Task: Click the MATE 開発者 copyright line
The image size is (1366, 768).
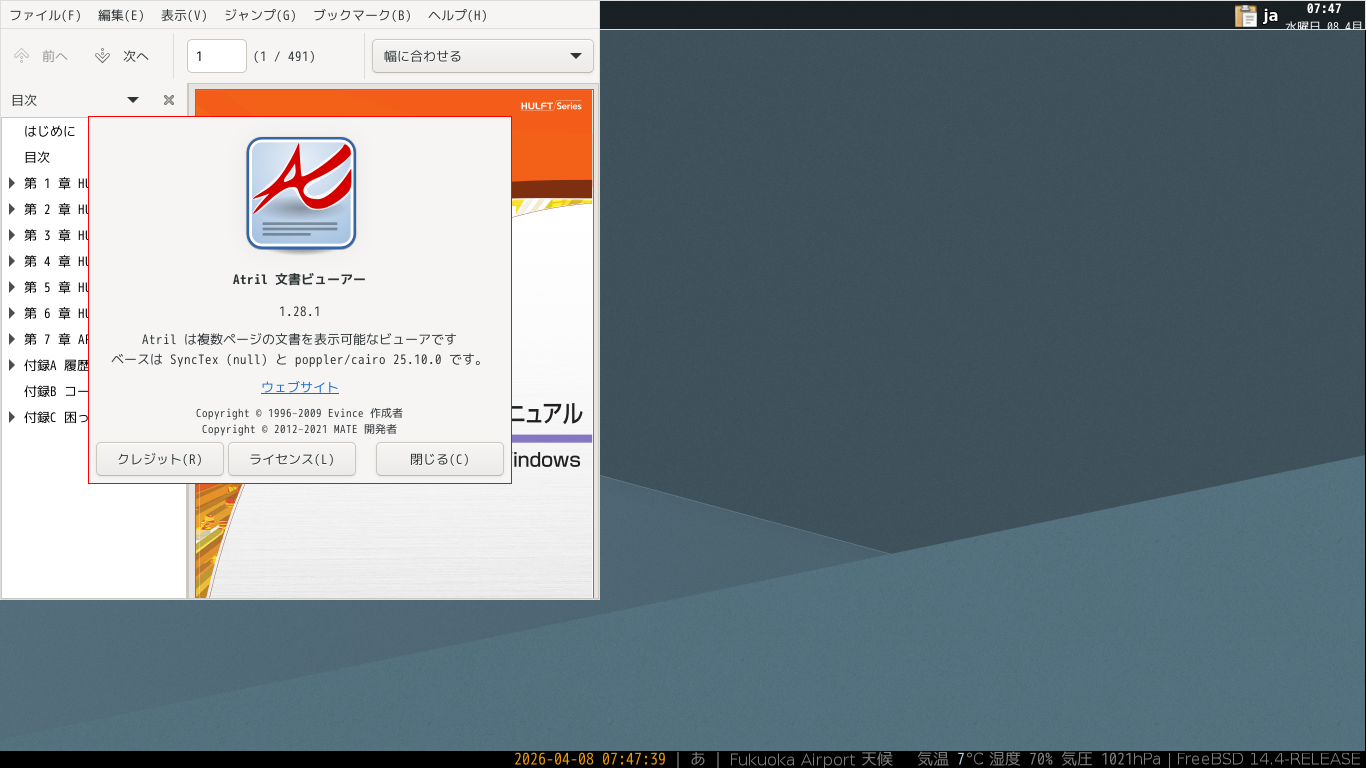Action: click(x=299, y=429)
